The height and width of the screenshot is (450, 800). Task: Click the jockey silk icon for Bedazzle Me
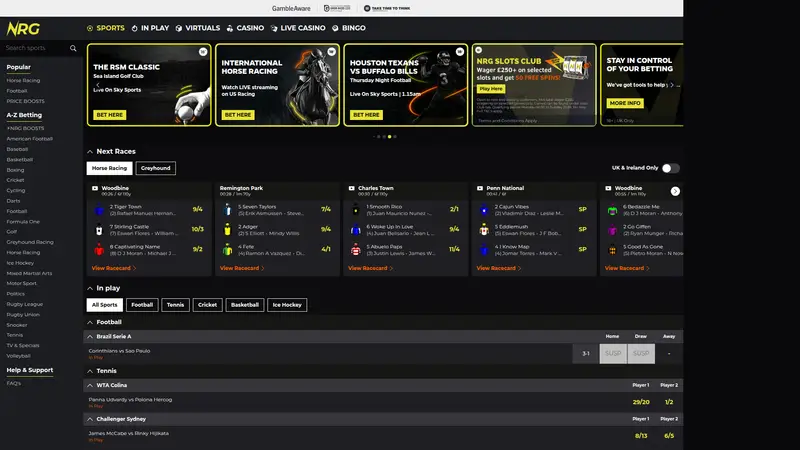(x=612, y=210)
